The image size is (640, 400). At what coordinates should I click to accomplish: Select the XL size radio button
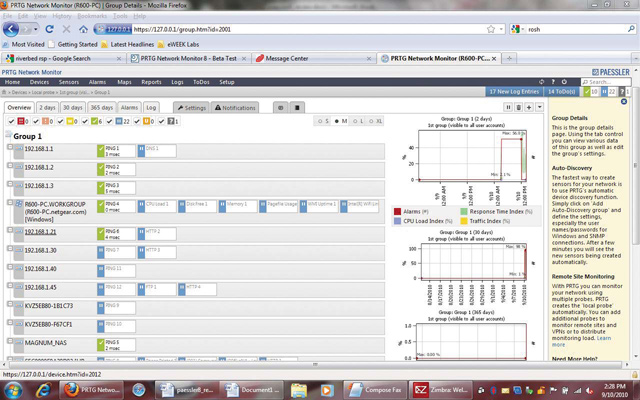click(371, 121)
